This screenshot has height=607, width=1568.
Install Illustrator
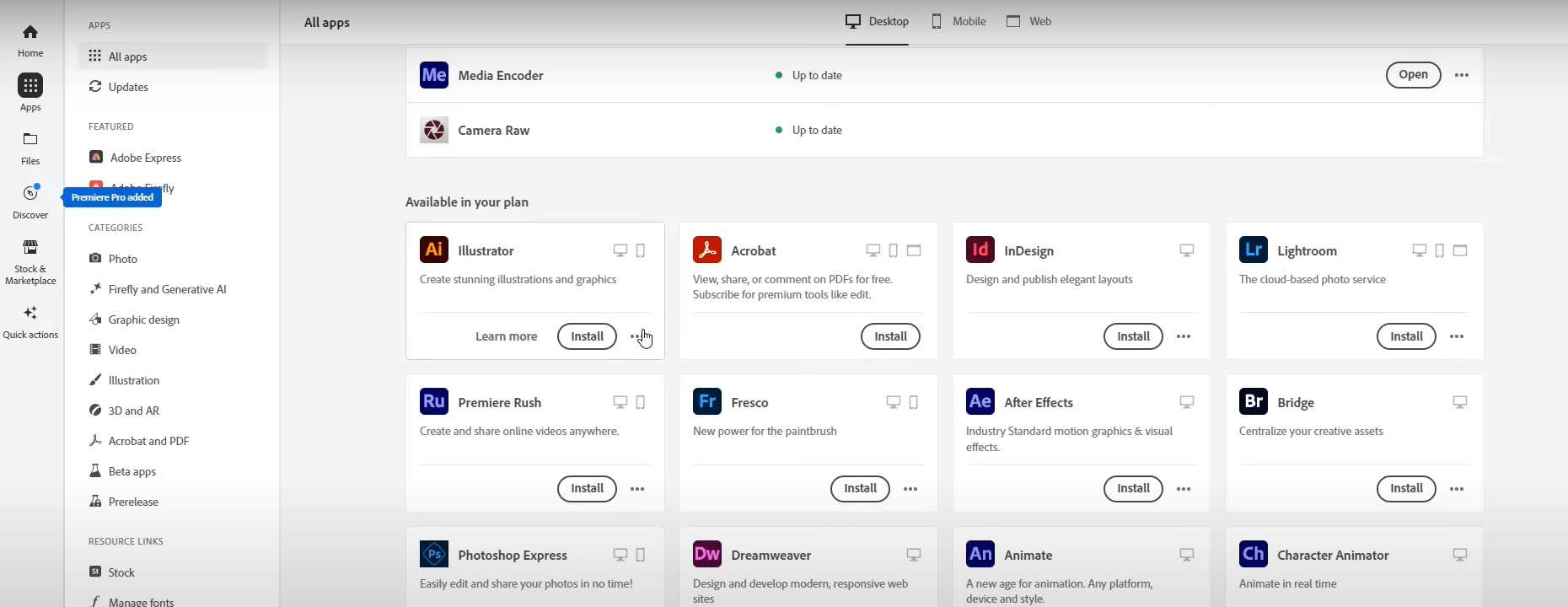pos(587,336)
